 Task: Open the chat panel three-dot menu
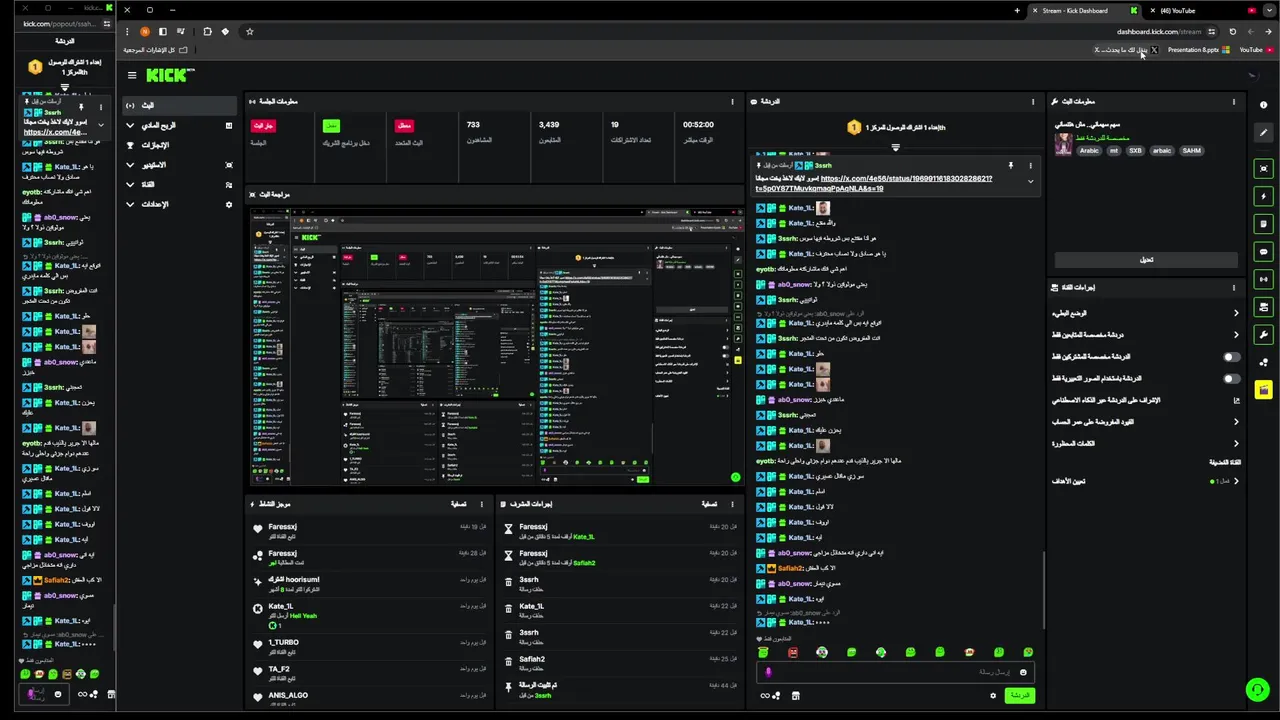[x=1033, y=101]
